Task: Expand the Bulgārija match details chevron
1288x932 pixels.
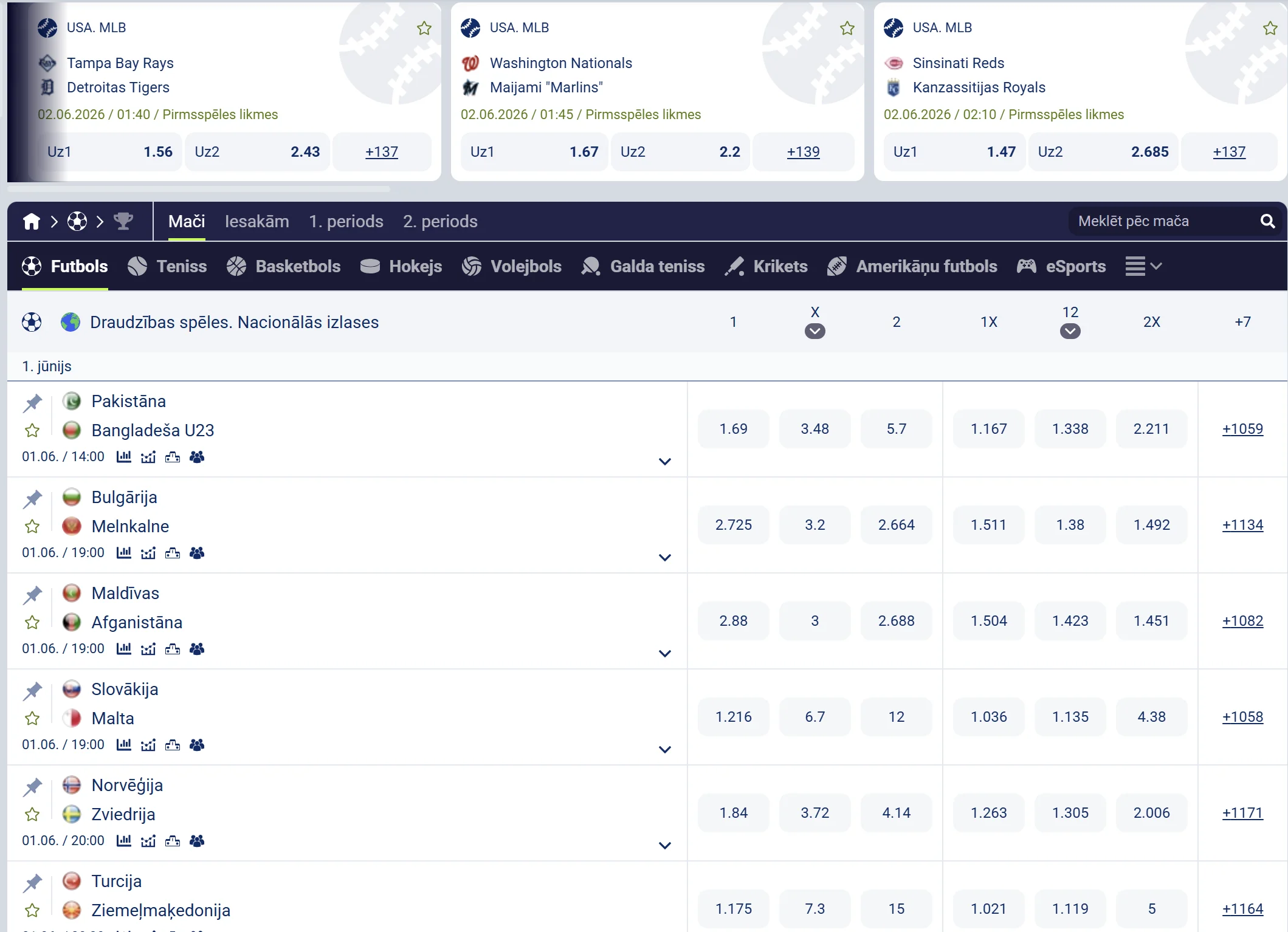Action: 665,558
